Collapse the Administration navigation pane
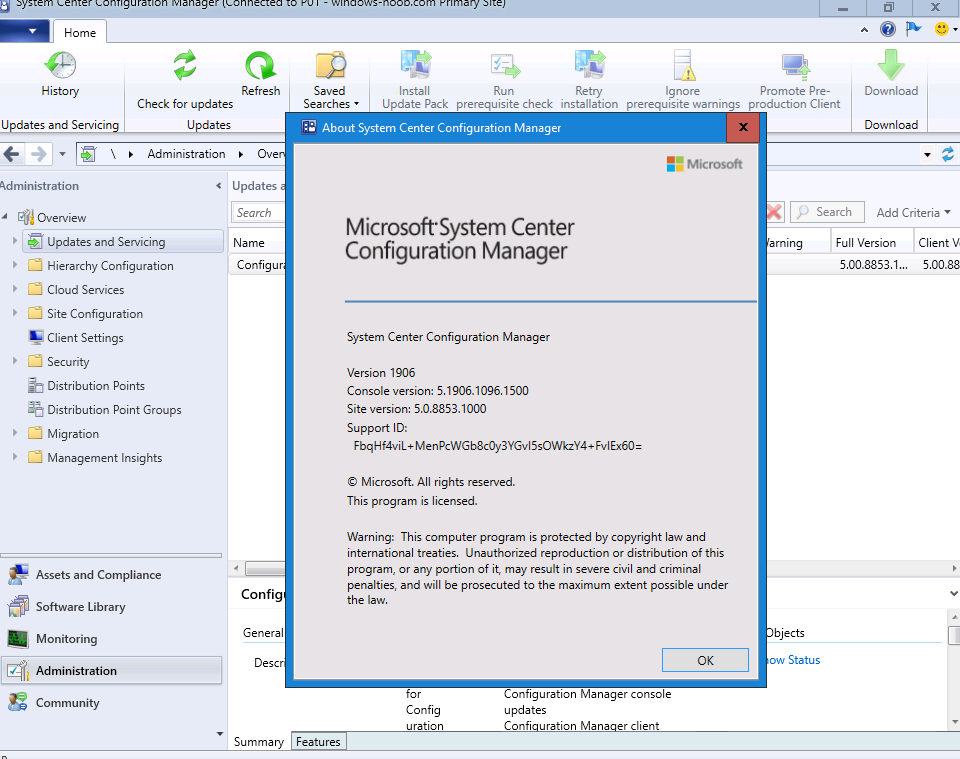The height and width of the screenshot is (759, 960). pos(219,185)
